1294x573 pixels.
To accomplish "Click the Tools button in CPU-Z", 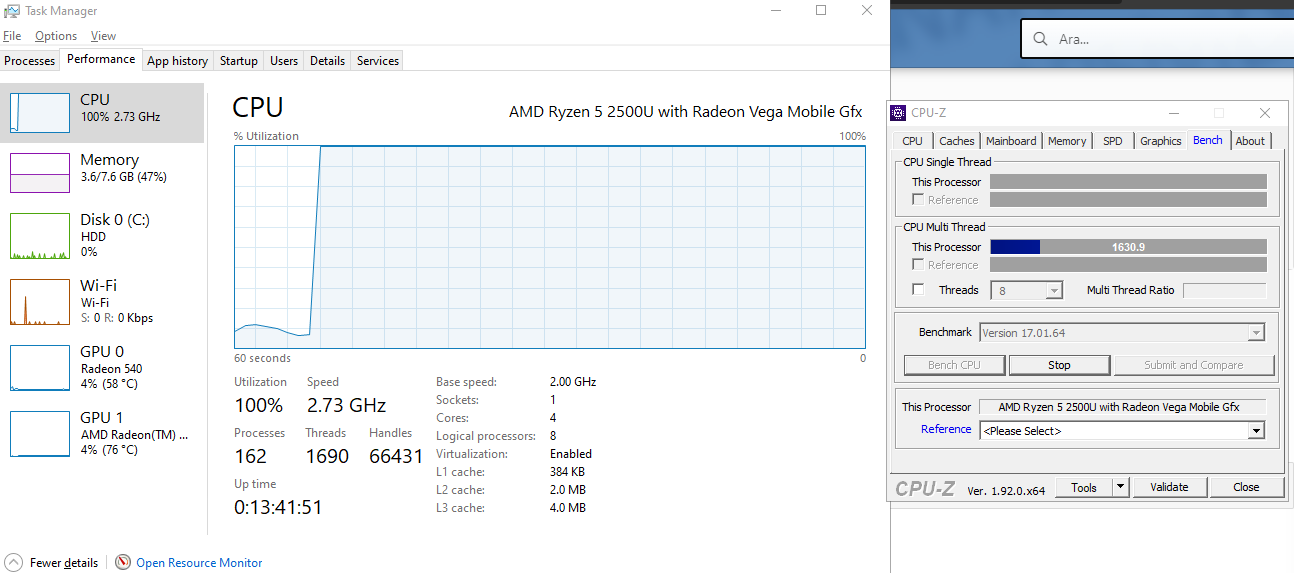I will pyautogui.click(x=1084, y=488).
